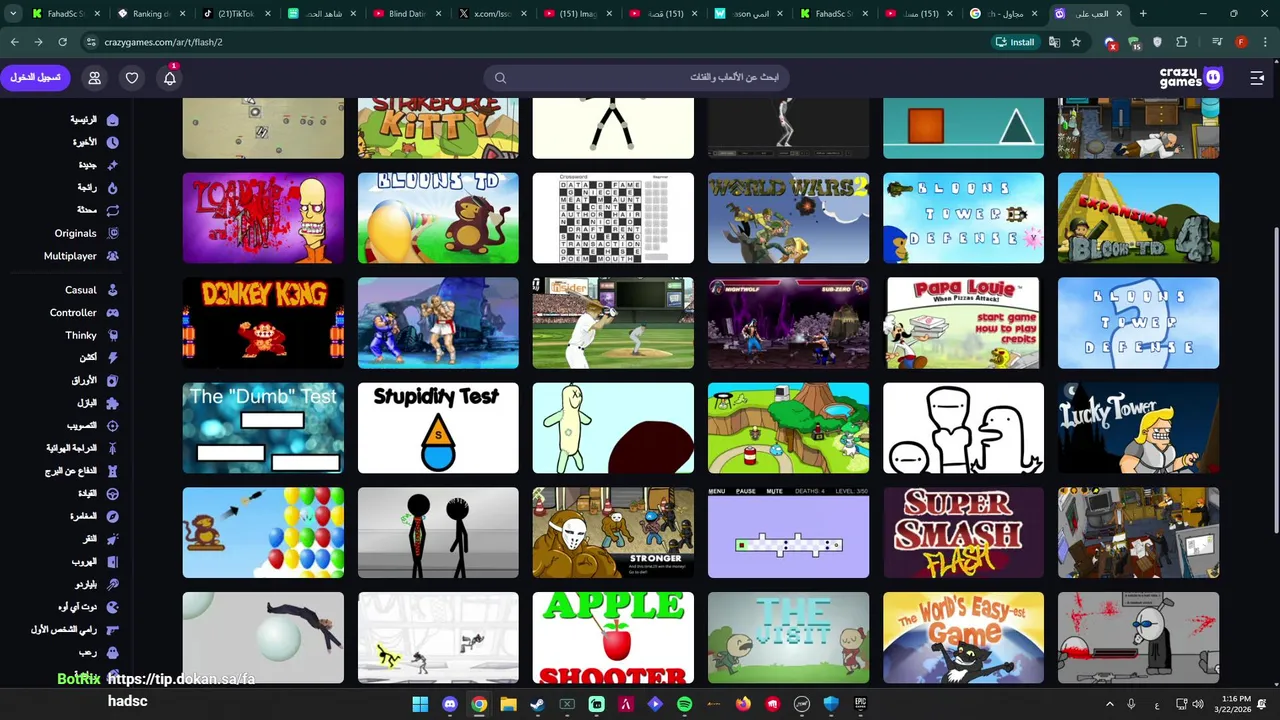Open the Super Smash Flash game
The width and height of the screenshot is (1280, 720).
tap(963, 533)
